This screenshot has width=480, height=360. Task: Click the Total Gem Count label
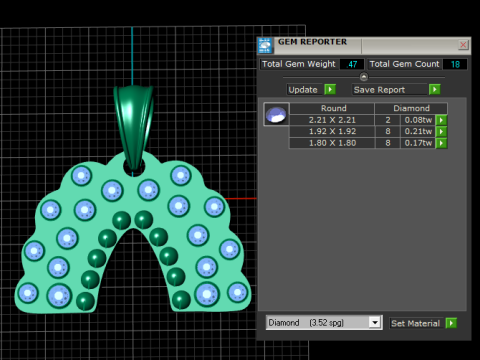pos(404,64)
